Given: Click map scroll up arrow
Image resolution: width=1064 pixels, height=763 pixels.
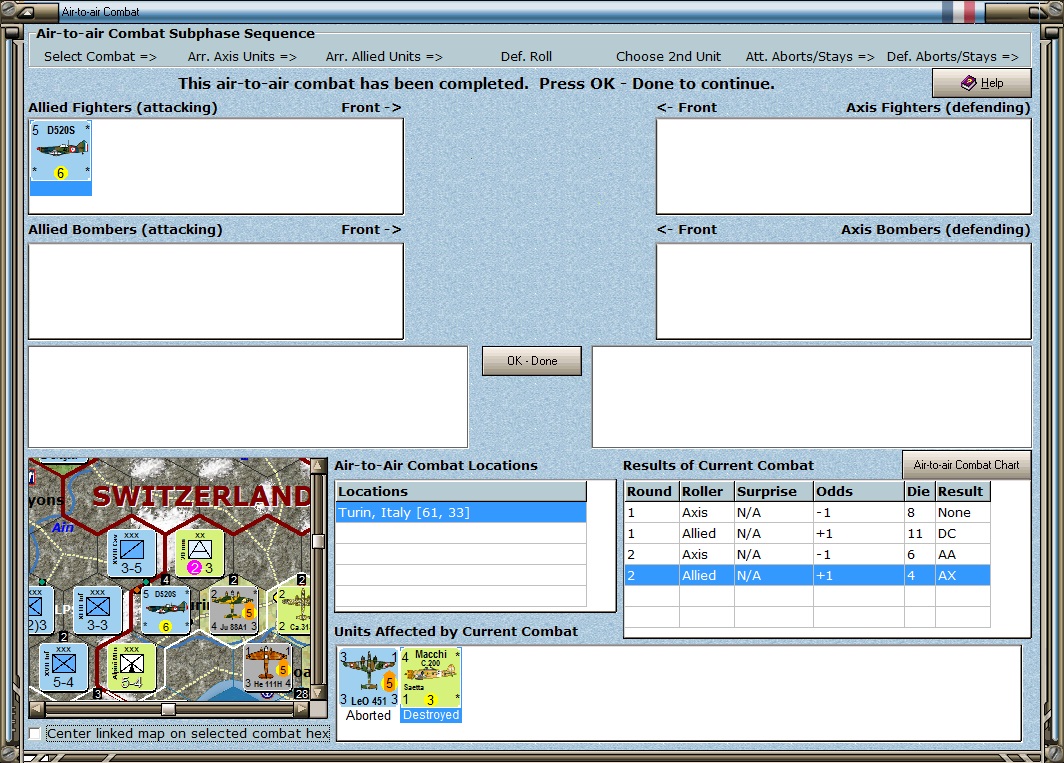Looking at the screenshot, I should coord(318,466).
